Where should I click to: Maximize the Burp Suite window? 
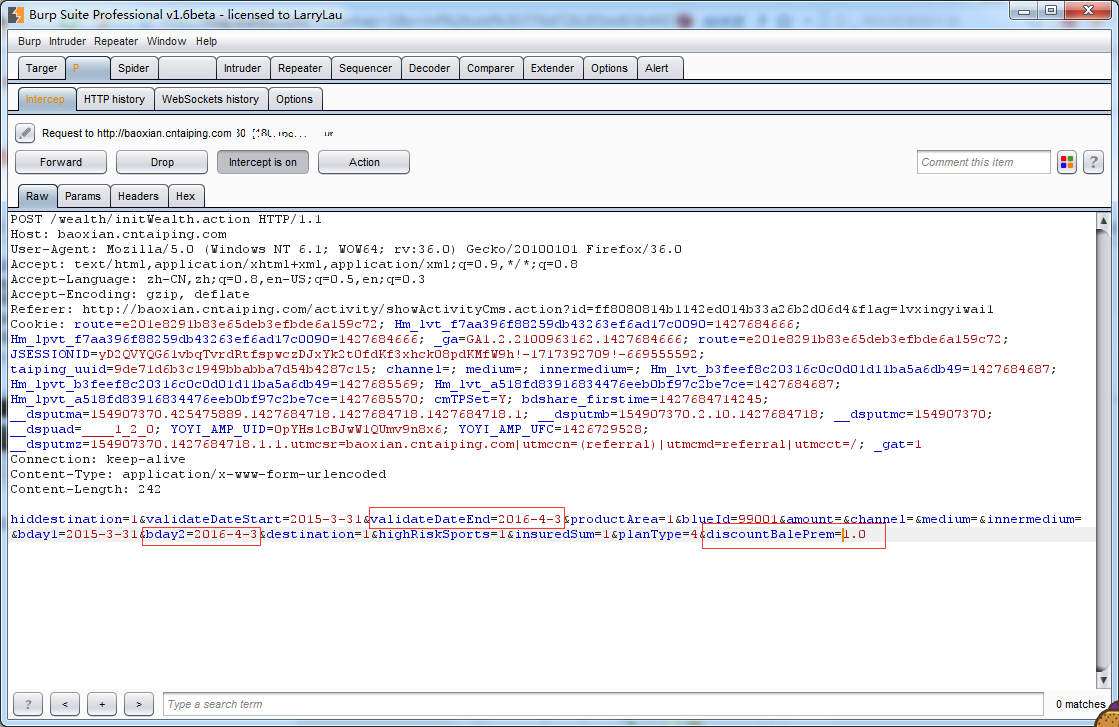(1051, 11)
